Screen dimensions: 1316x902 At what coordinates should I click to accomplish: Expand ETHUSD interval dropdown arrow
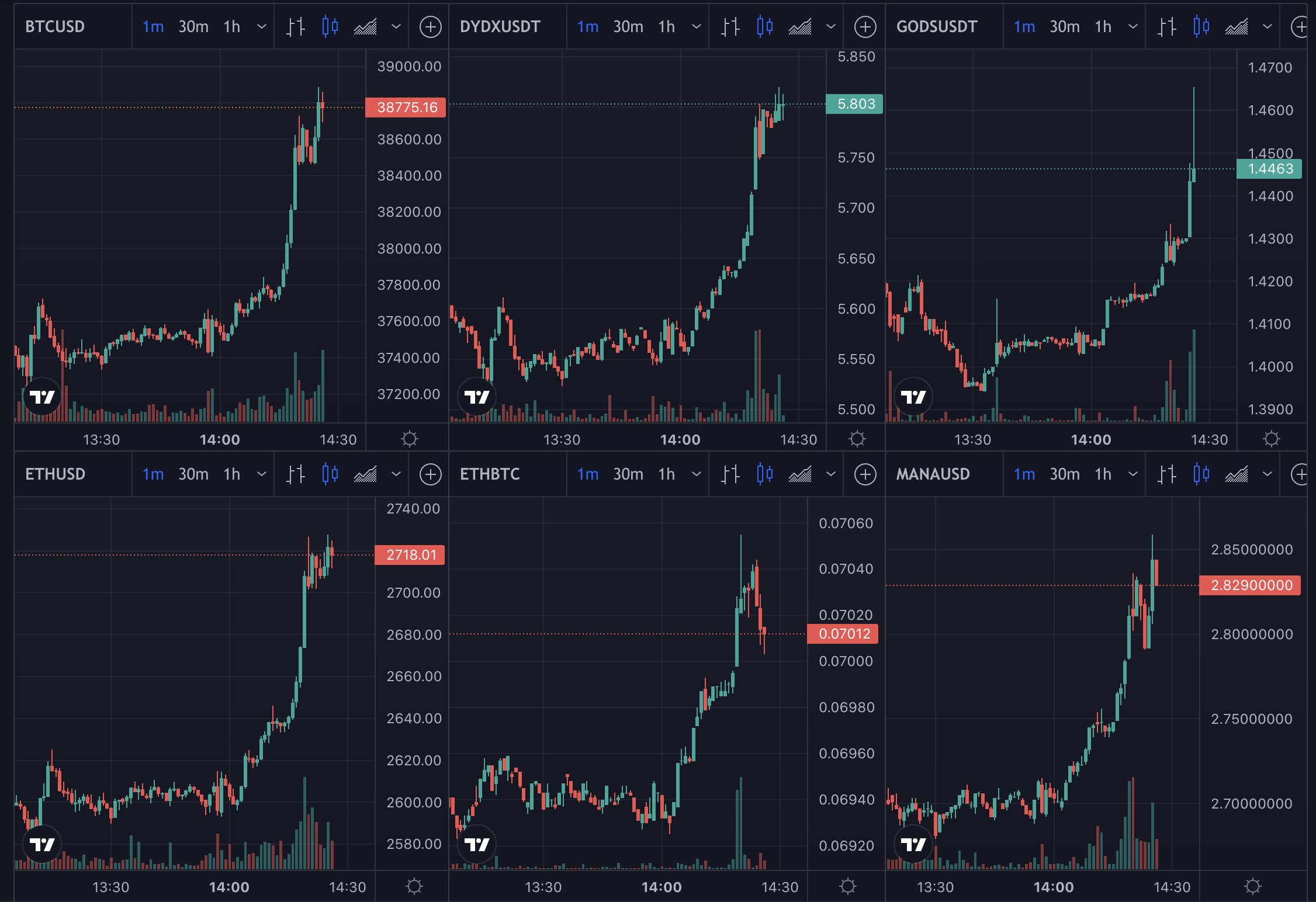pos(262,474)
